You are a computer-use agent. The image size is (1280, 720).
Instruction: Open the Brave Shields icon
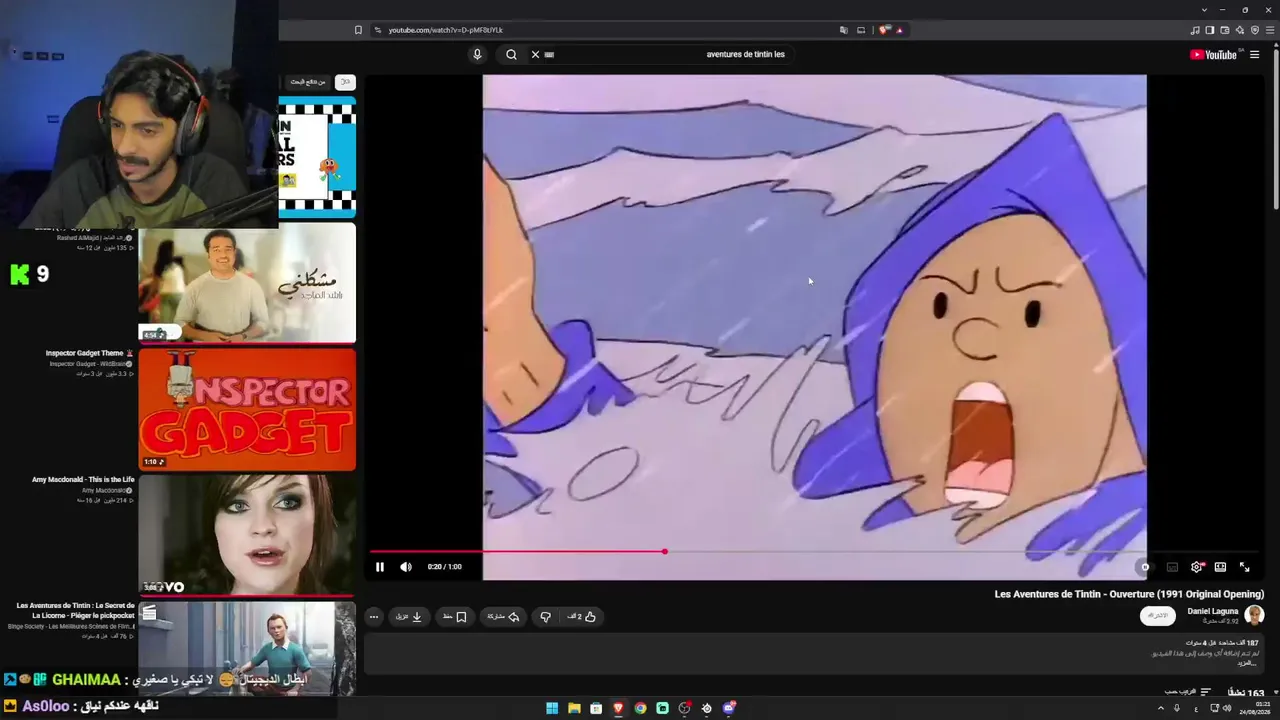click(x=884, y=30)
